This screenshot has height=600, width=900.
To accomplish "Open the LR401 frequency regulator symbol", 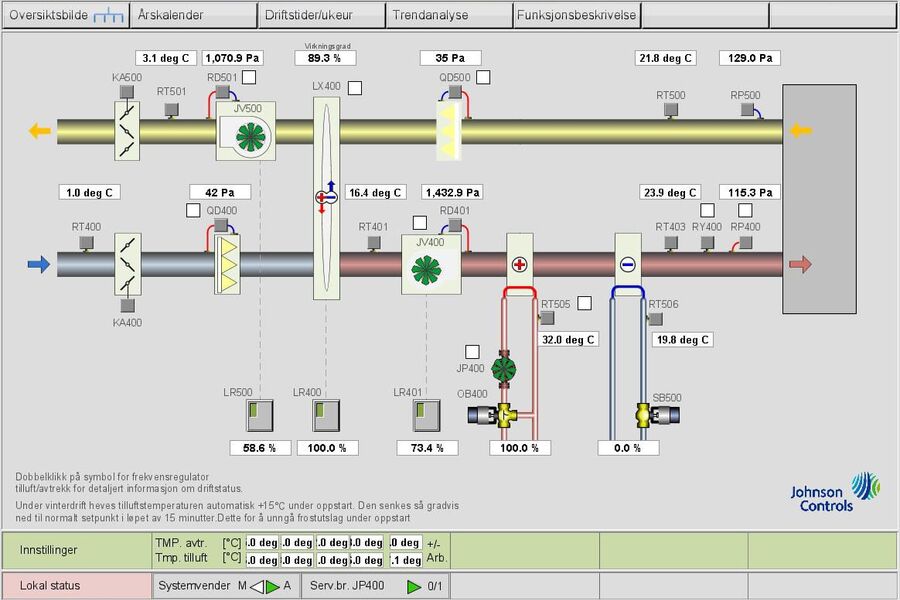I will 425,415.
